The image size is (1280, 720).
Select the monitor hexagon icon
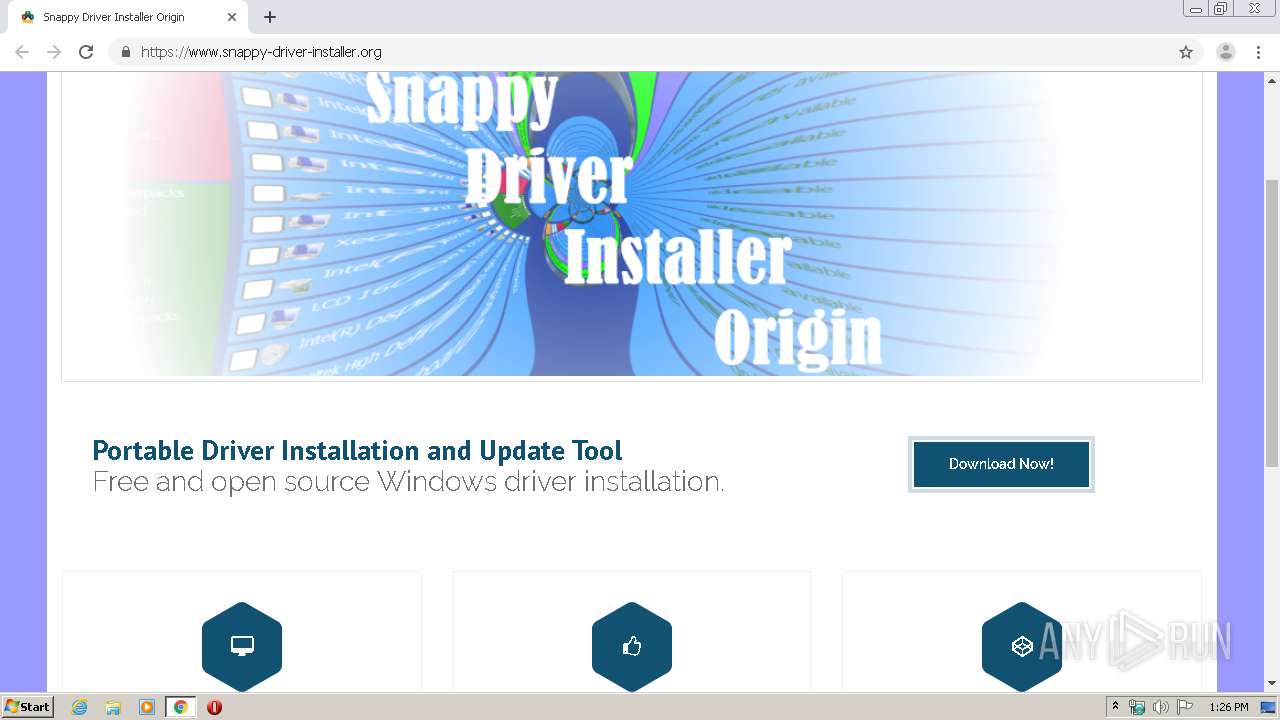[x=242, y=646]
